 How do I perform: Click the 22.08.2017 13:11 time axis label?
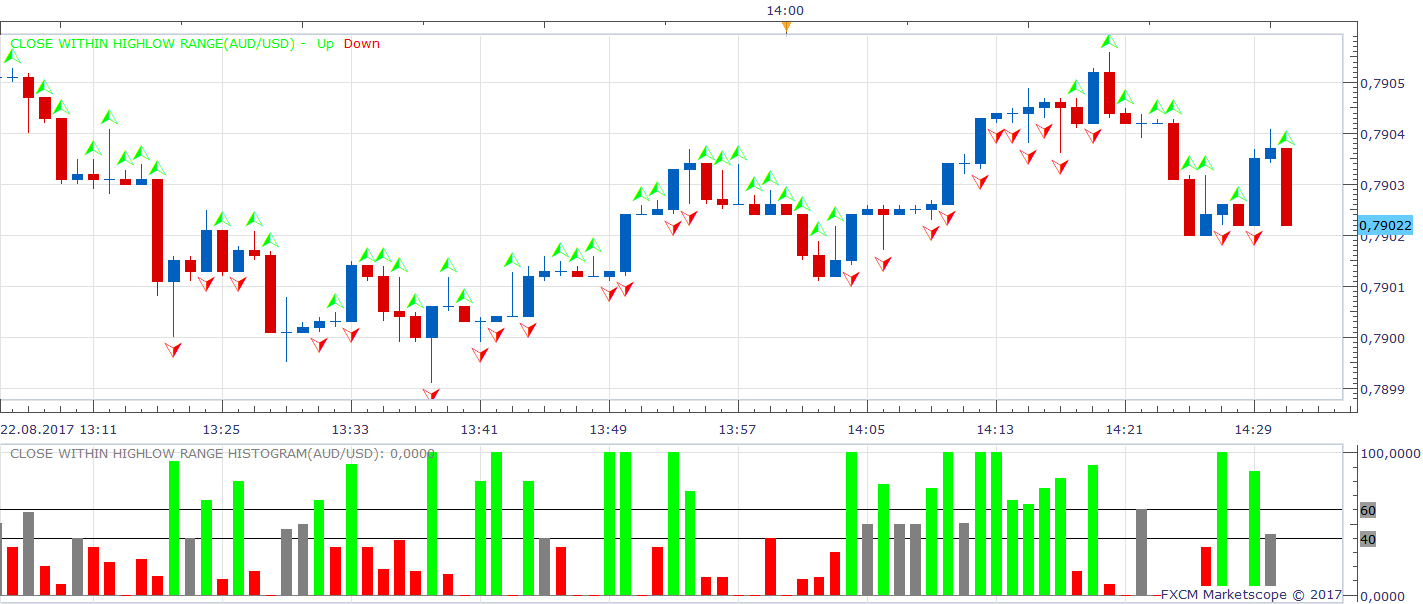[x=59, y=429]
